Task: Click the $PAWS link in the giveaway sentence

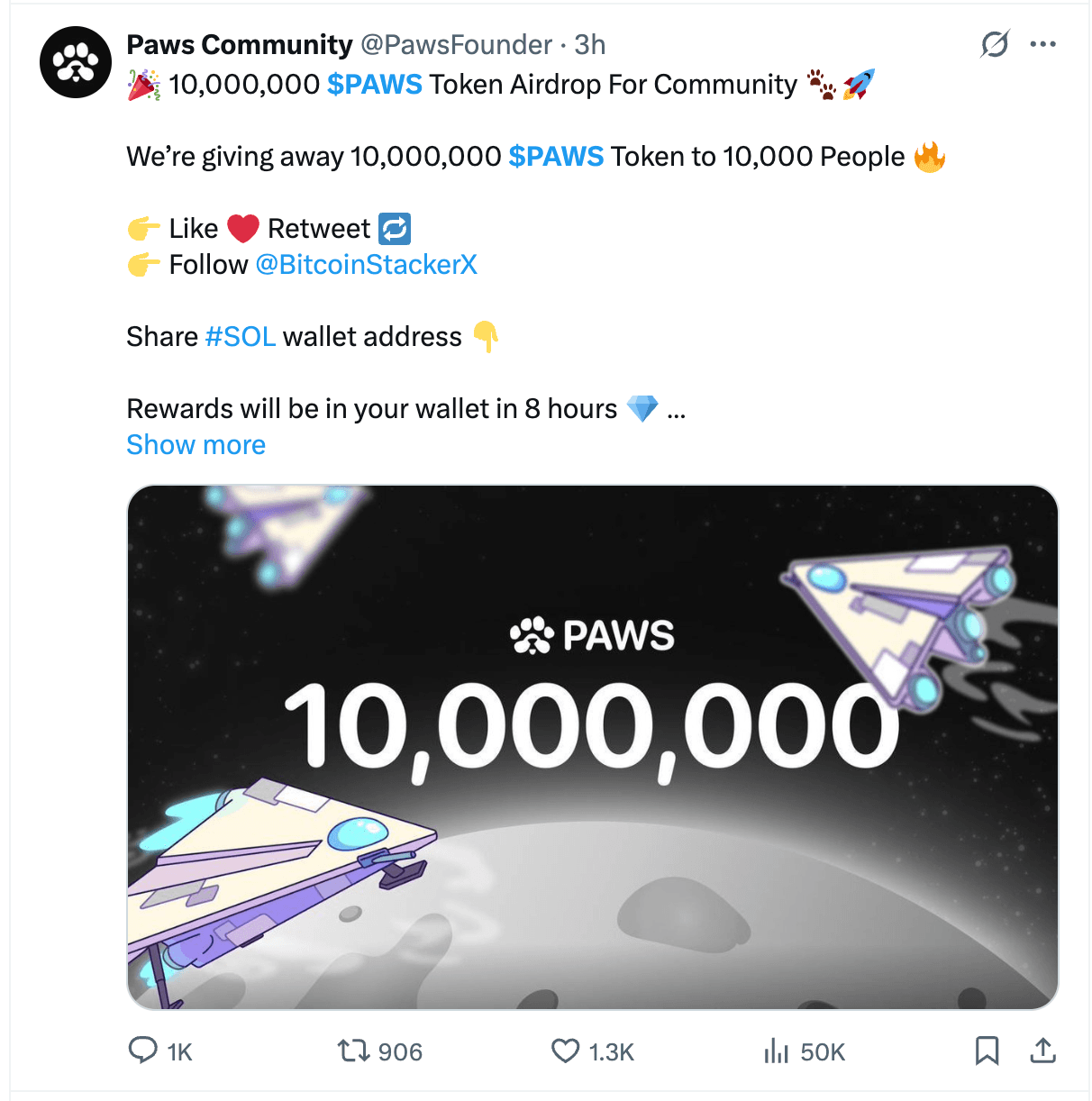Action: pyautogui.click(x=557, y=156)
